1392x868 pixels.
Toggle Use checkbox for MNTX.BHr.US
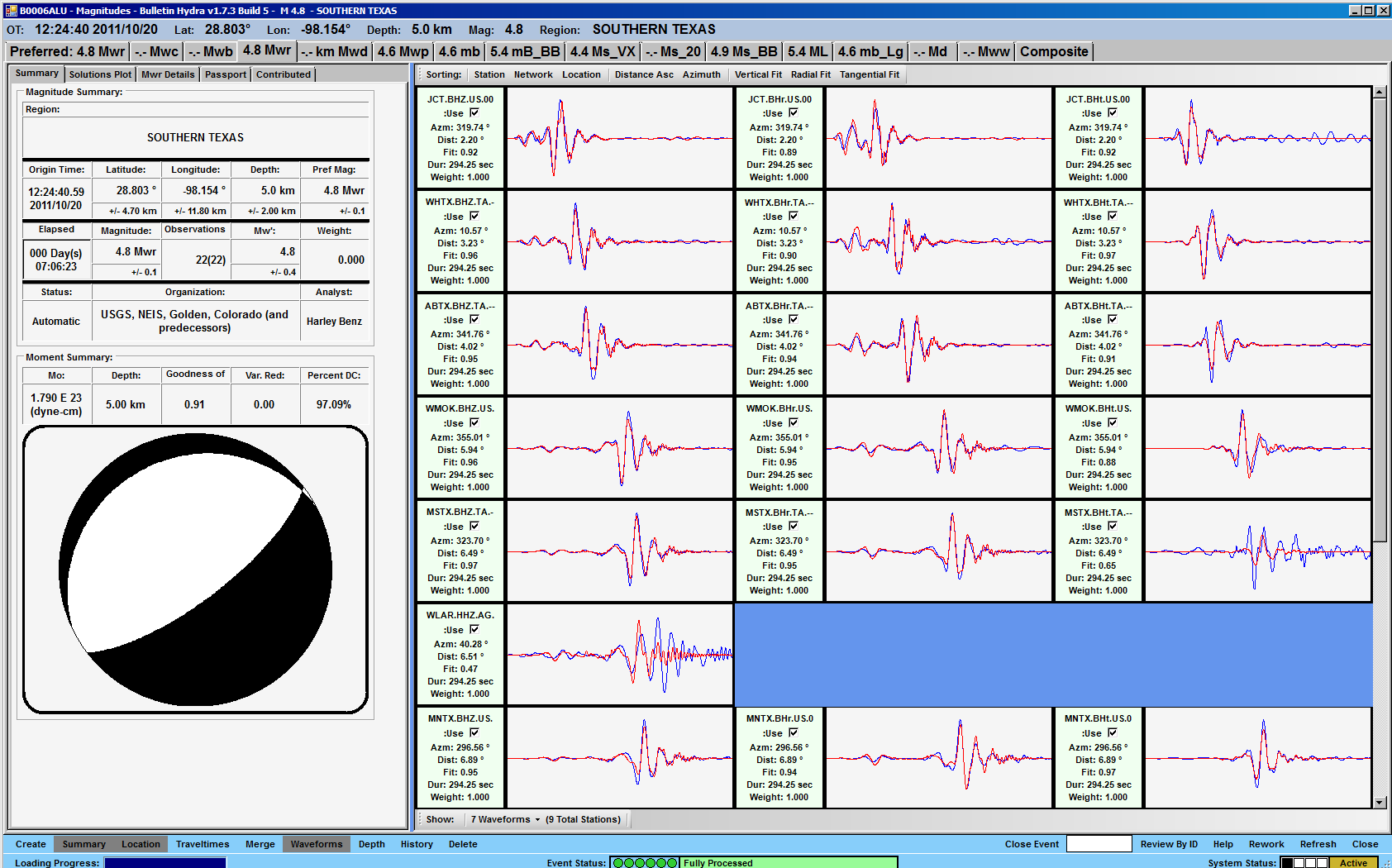[x=794, y=732]
